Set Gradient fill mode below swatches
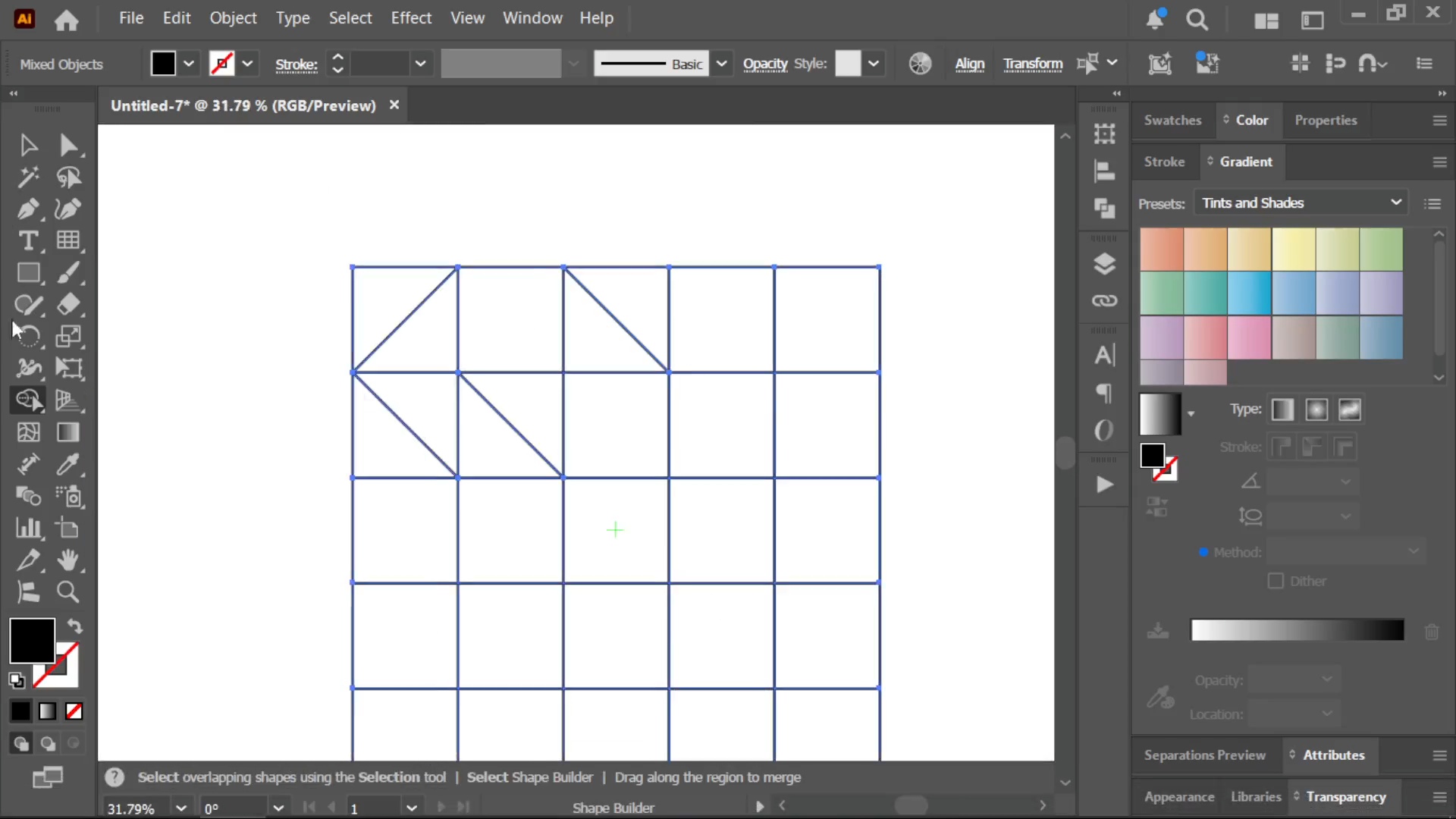 coord(47,711)
